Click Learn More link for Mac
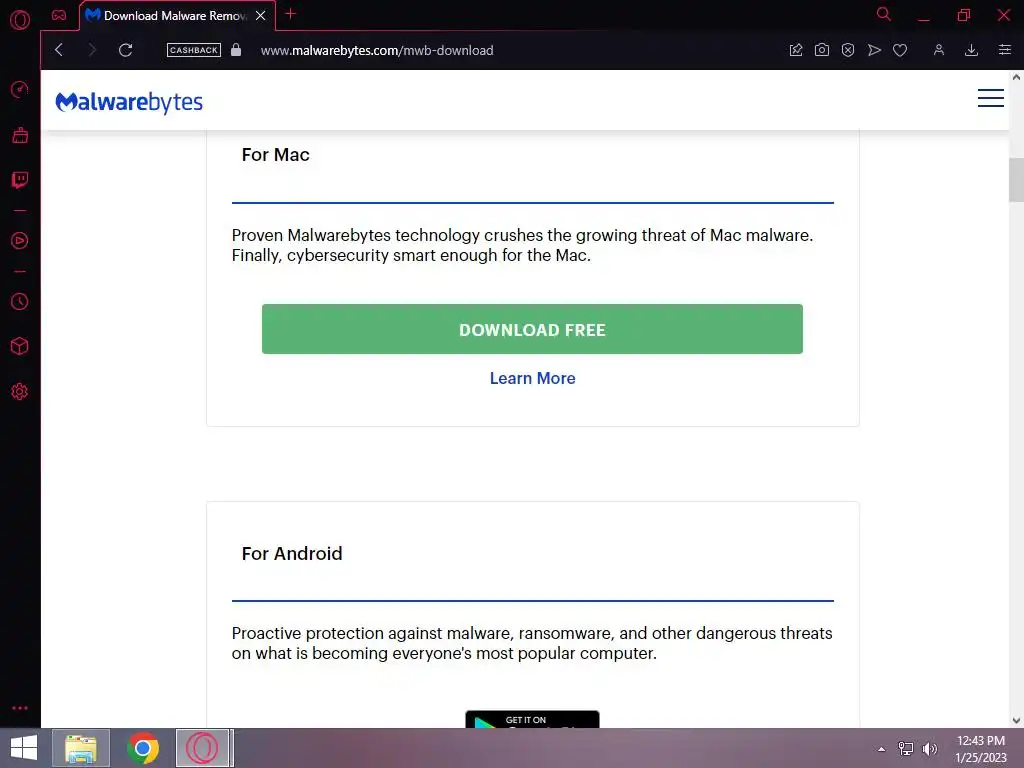The image size is (1024, 768). 532,378
